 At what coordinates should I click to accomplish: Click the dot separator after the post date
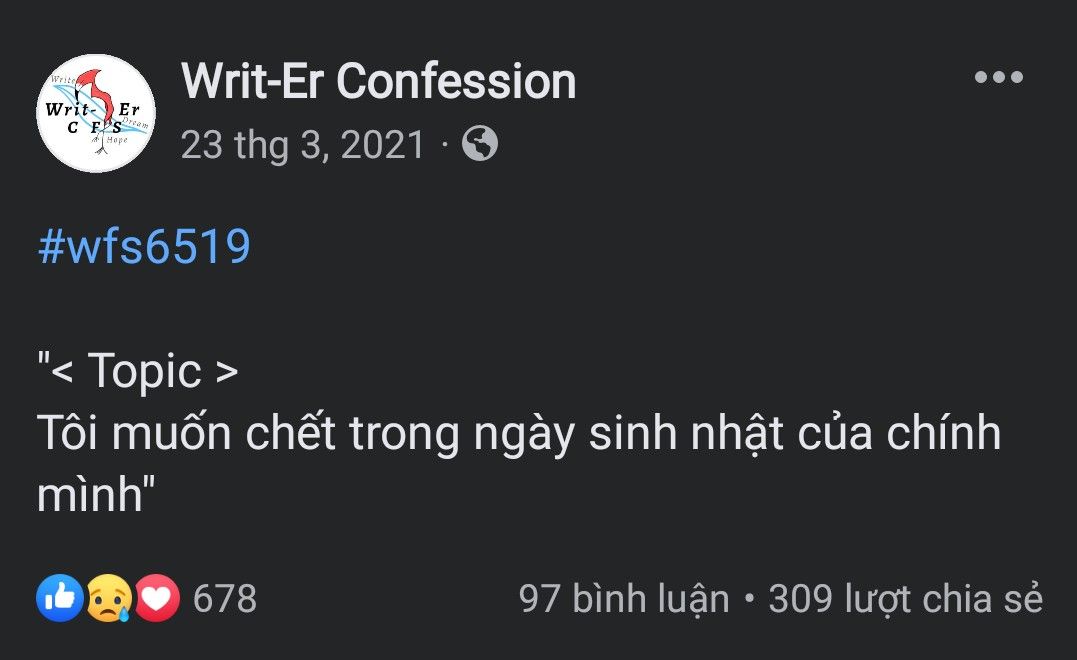pyautogui.click(x=444, y=146)
